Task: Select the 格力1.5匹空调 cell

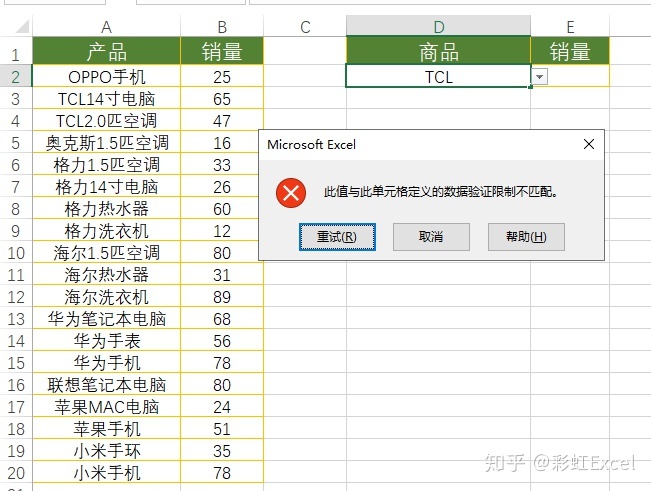Action: pyautogui.click(x=106, y=165)
